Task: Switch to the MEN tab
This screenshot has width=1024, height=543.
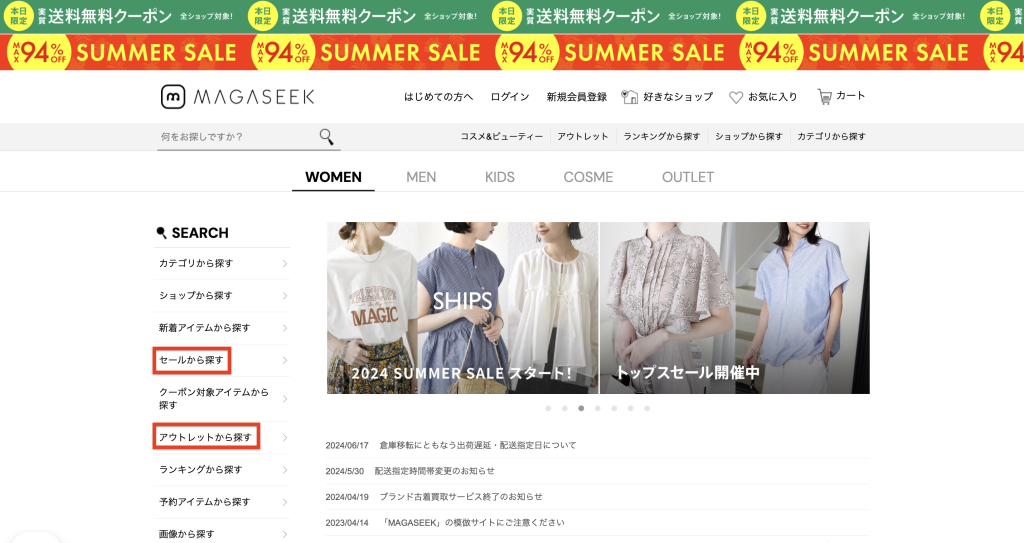Action: pyautogui.click(x=421, y=177)
